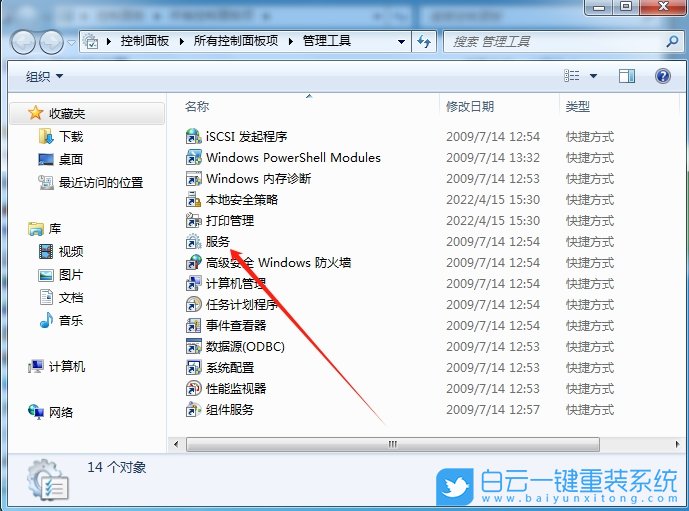Open the recent pages dropdown arrow
Image resolution: width=689 pixels, height=511 pixels.
point(71,43)
